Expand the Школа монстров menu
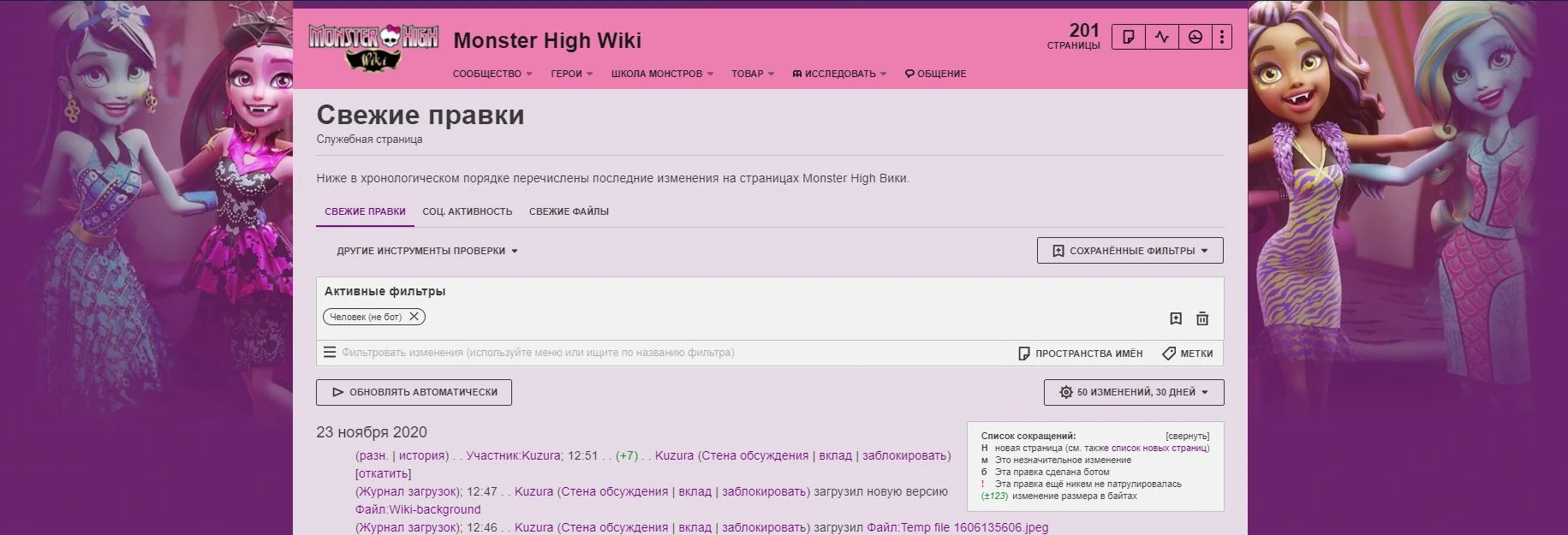The image size is (1568, 535). 662,74
